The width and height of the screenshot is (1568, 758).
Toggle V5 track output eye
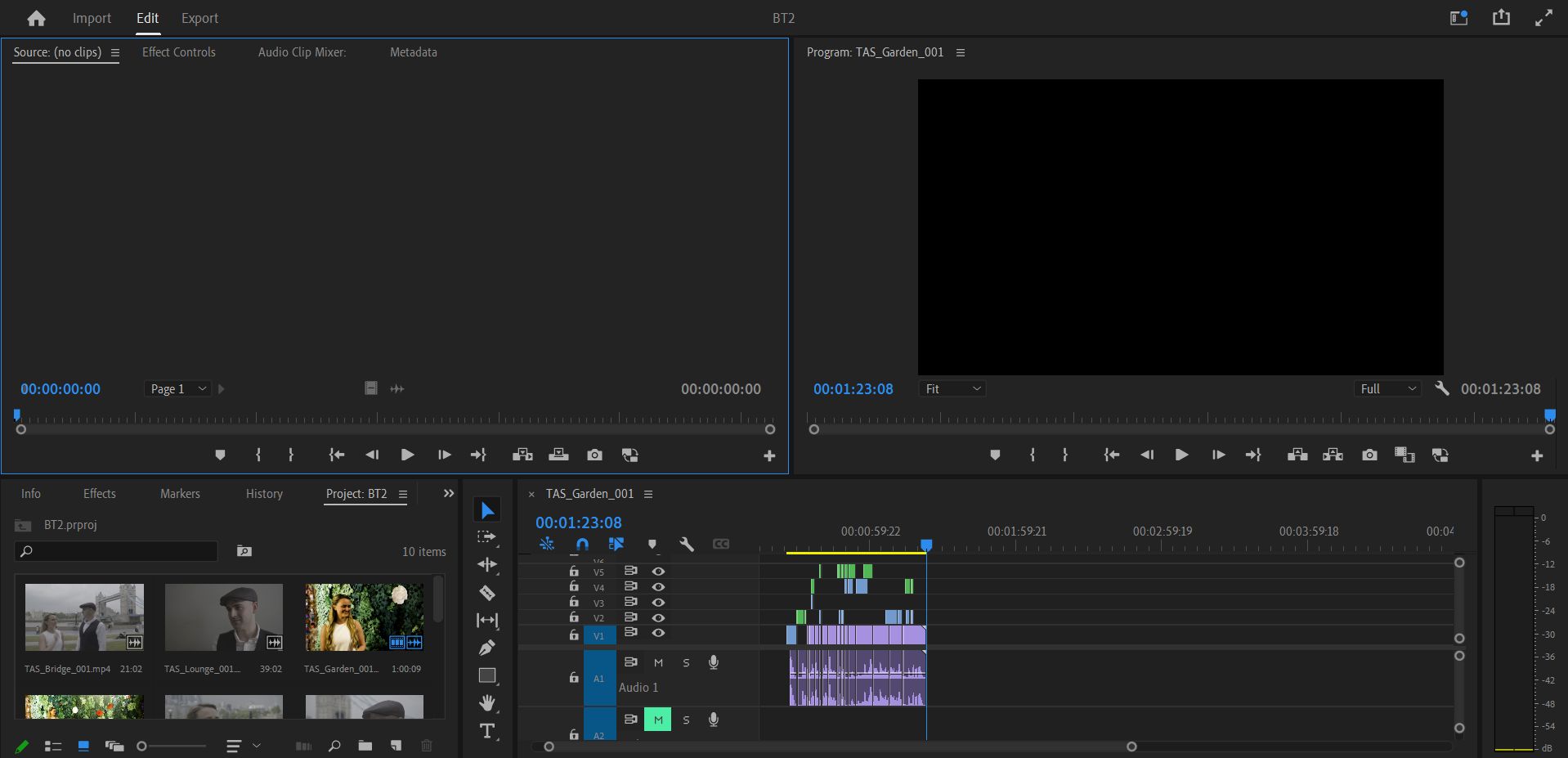(658, 572)
